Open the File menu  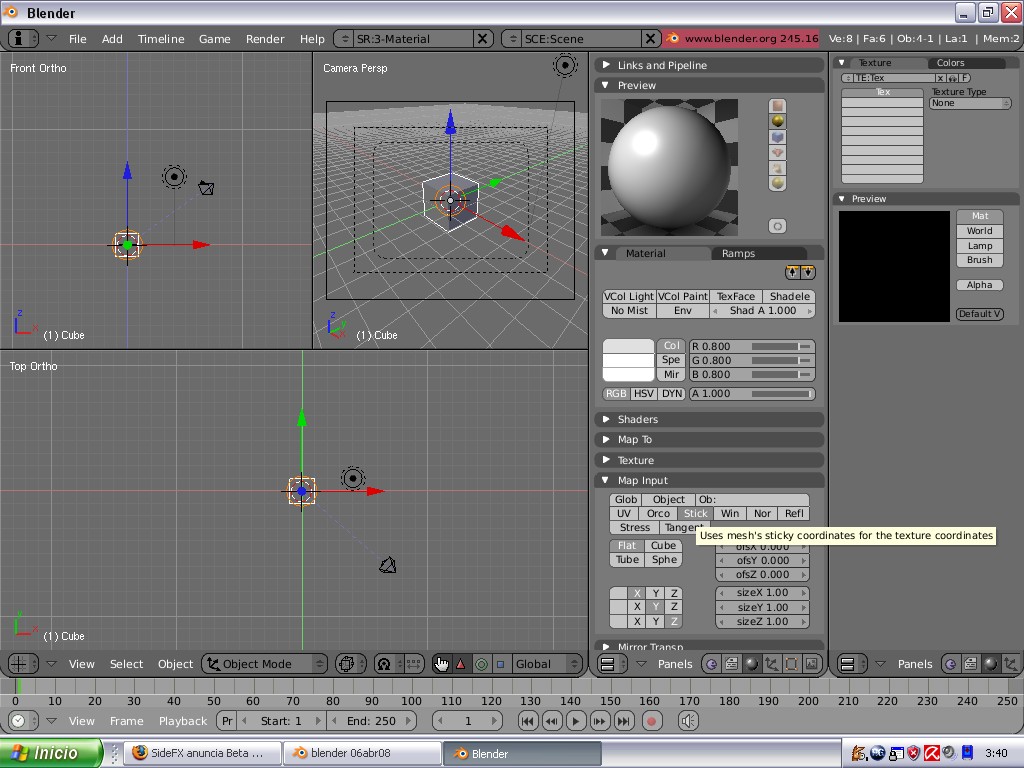78,39
